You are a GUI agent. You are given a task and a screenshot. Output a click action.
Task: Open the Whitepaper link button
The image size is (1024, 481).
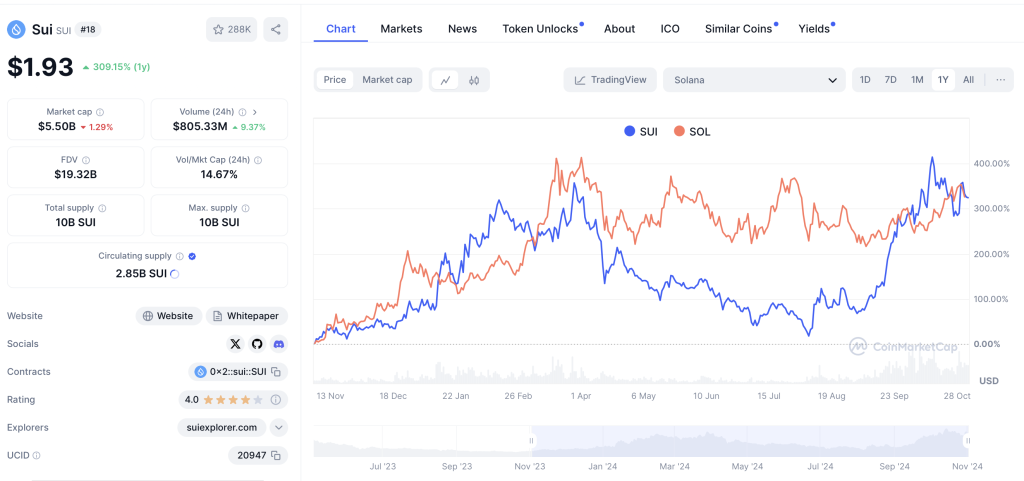(x=247, y=316)
